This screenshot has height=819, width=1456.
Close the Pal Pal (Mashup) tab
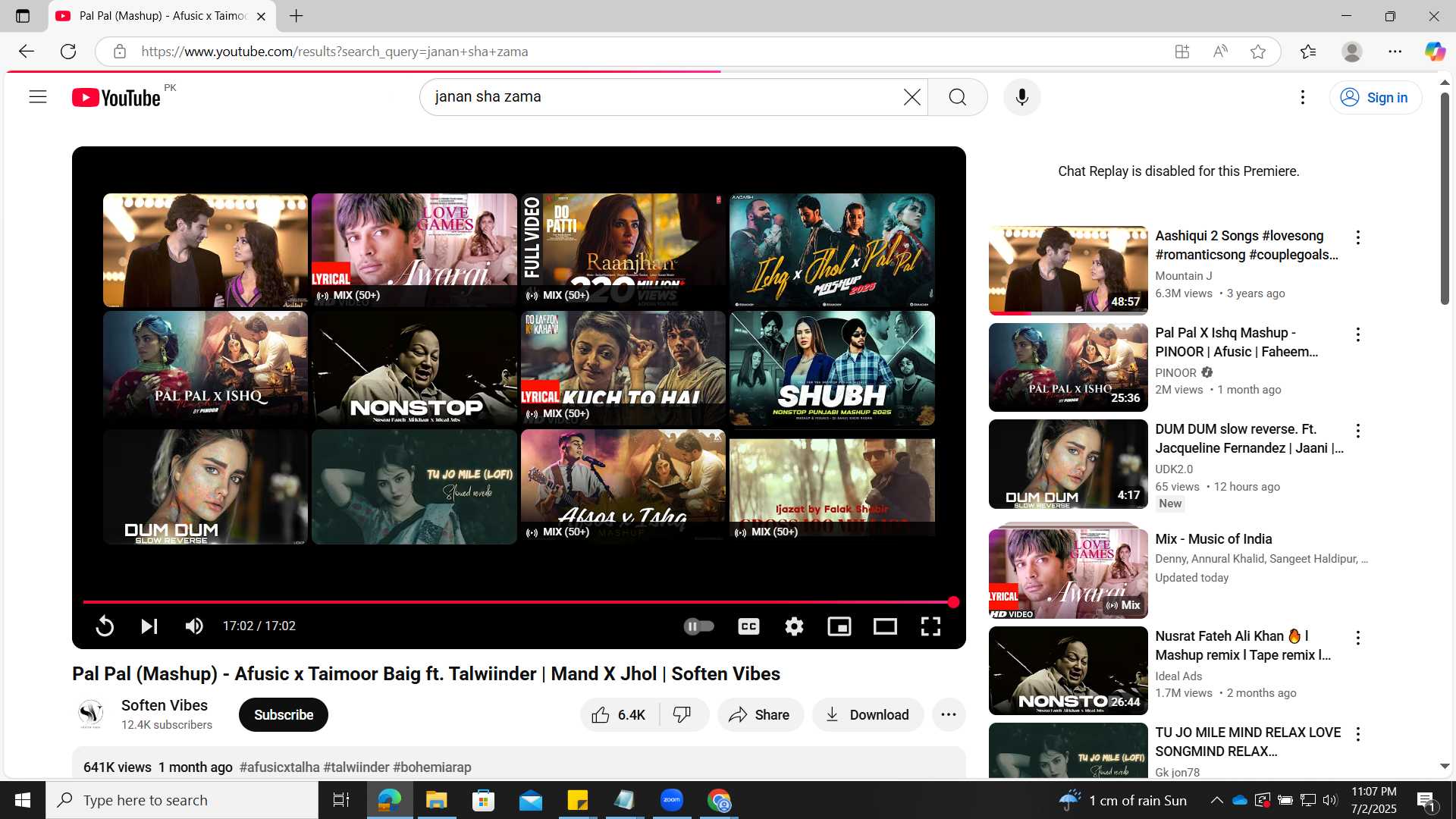coord(261,16)
